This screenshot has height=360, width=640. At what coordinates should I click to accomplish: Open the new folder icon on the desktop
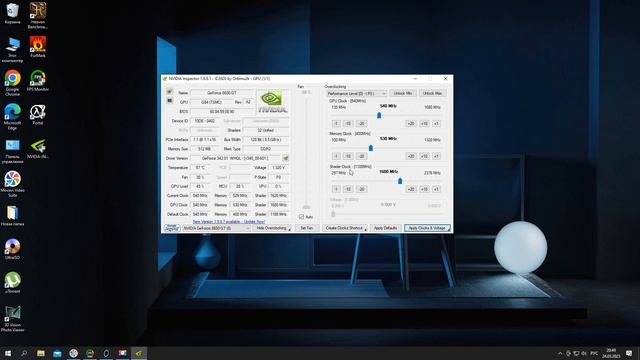pos(12,216)
